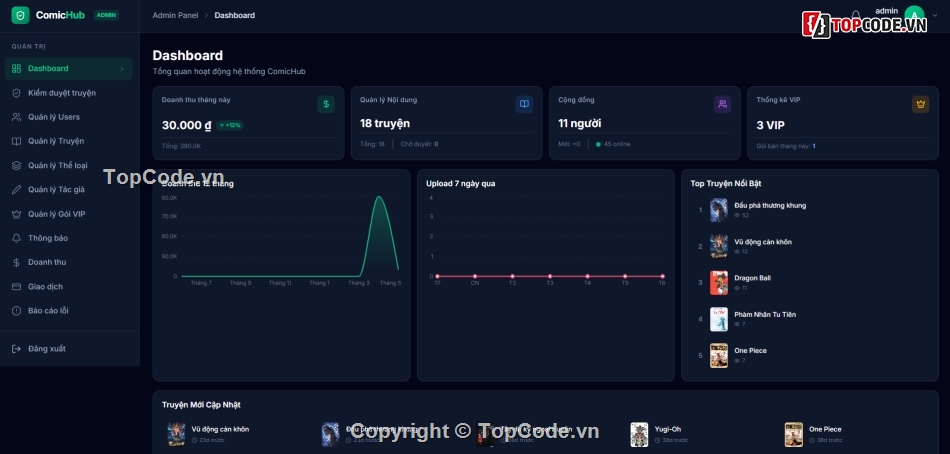Click the gold crown icon in Thống kê VIP card

click(x=920, y=104)
